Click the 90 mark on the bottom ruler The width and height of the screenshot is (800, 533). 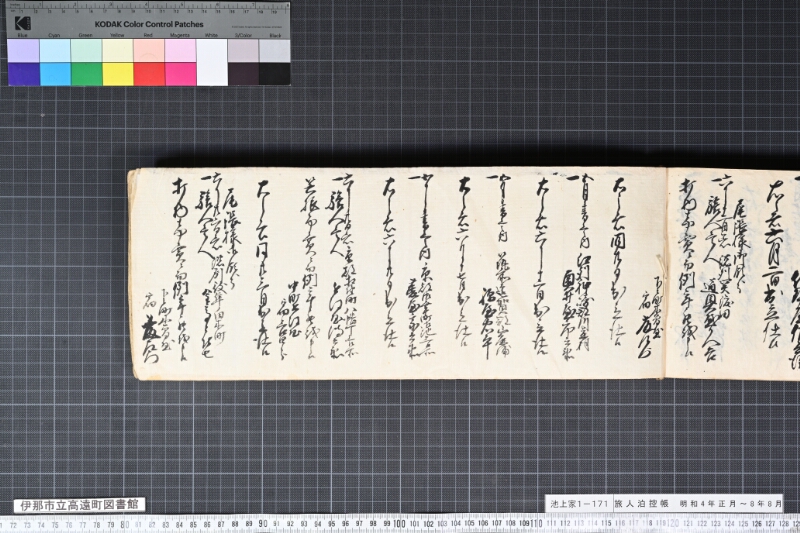coord(263,524)
